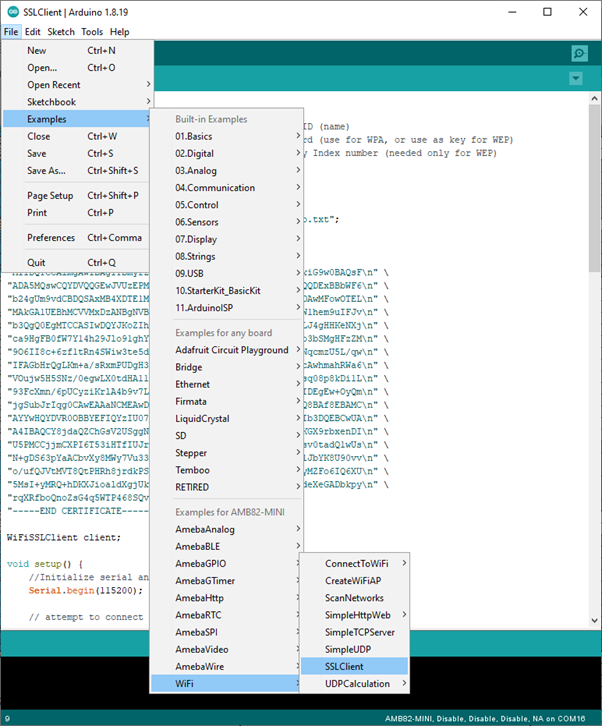
Task: Open Adafruit Circuit Playground examples
Action: pyautogui.click(x=231, y=350)
